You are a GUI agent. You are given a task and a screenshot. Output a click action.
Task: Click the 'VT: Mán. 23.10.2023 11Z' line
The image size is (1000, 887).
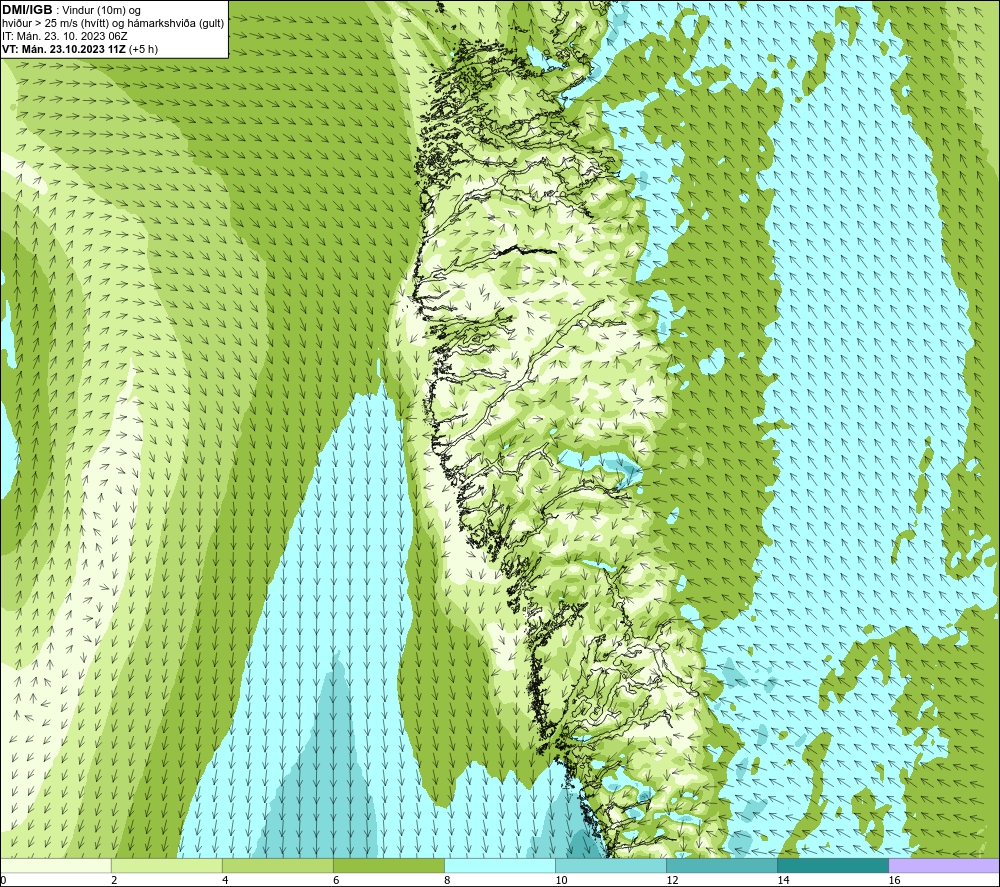point(64,49)
